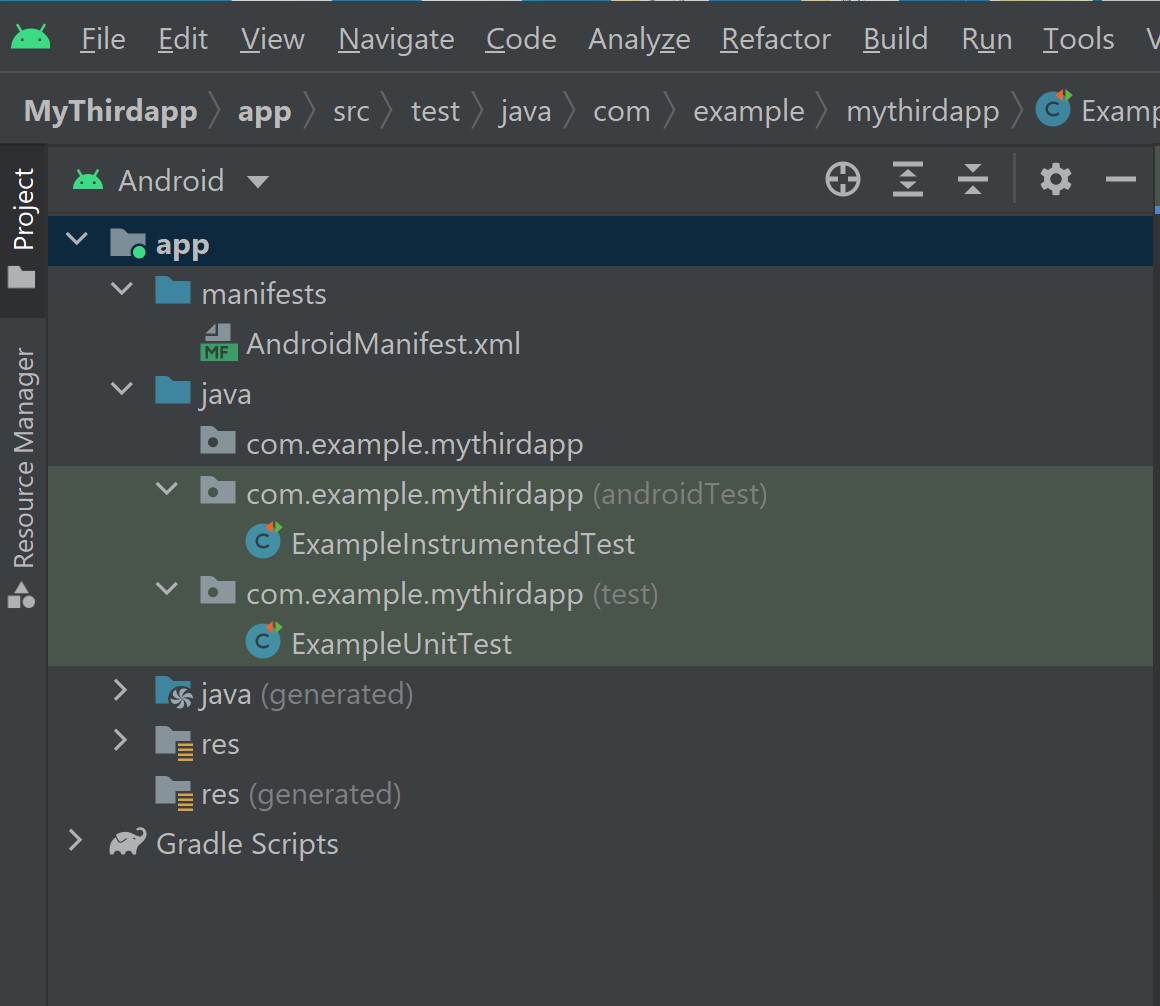Click the Expand All icon

[908, 180]
